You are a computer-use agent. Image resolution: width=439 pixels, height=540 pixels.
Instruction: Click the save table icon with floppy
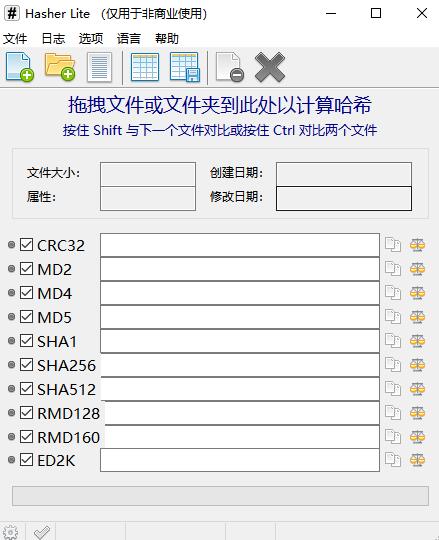pyautogui.click(x=185, y=67)
